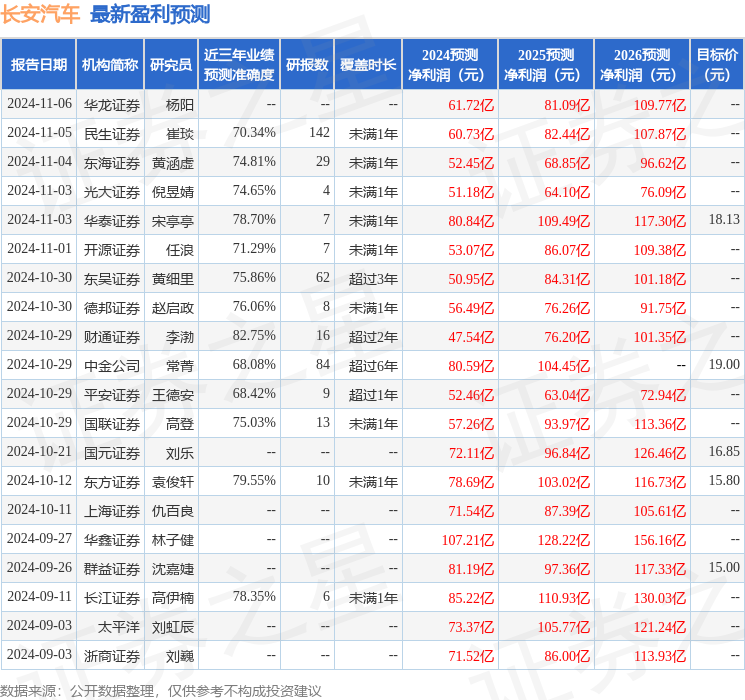
Task: Click the date 2024-11-04
Action: click(x=39, y=162)
